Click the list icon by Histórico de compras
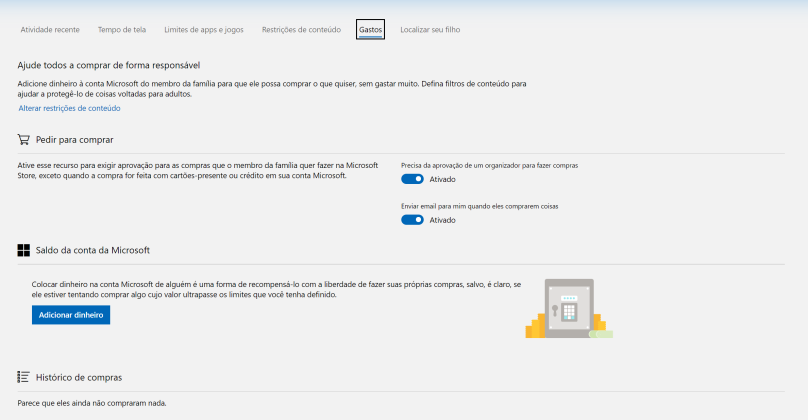The width and height of the screenshot is (808, 420). tap(24, 377)
